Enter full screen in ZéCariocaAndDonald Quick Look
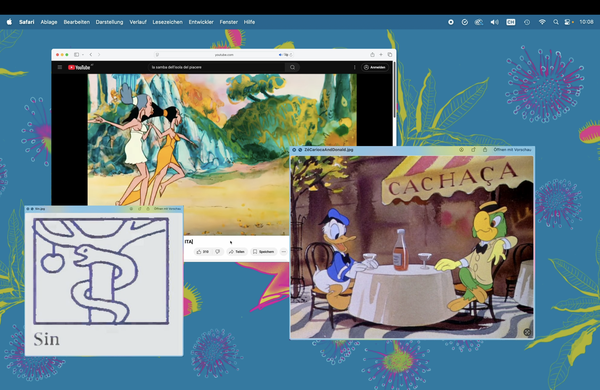 tap(300, 150)
